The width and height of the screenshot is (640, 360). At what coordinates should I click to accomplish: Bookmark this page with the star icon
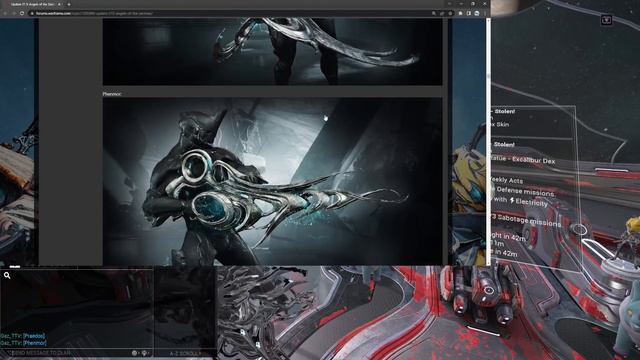pyautogui.click(x=450, y=13)
